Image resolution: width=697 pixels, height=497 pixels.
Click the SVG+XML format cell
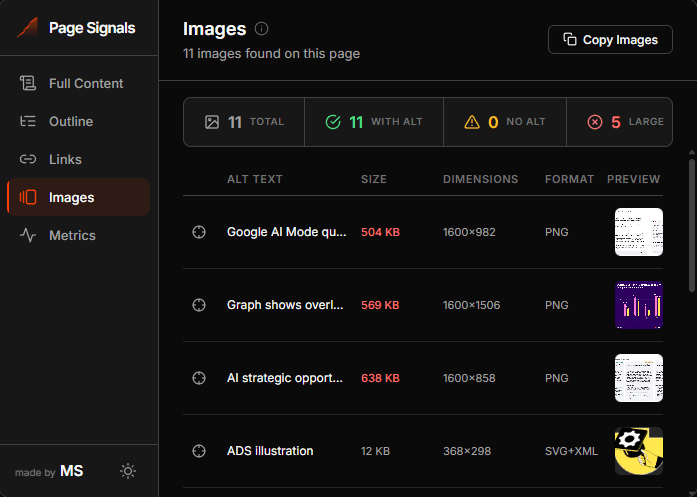[571, 451]
